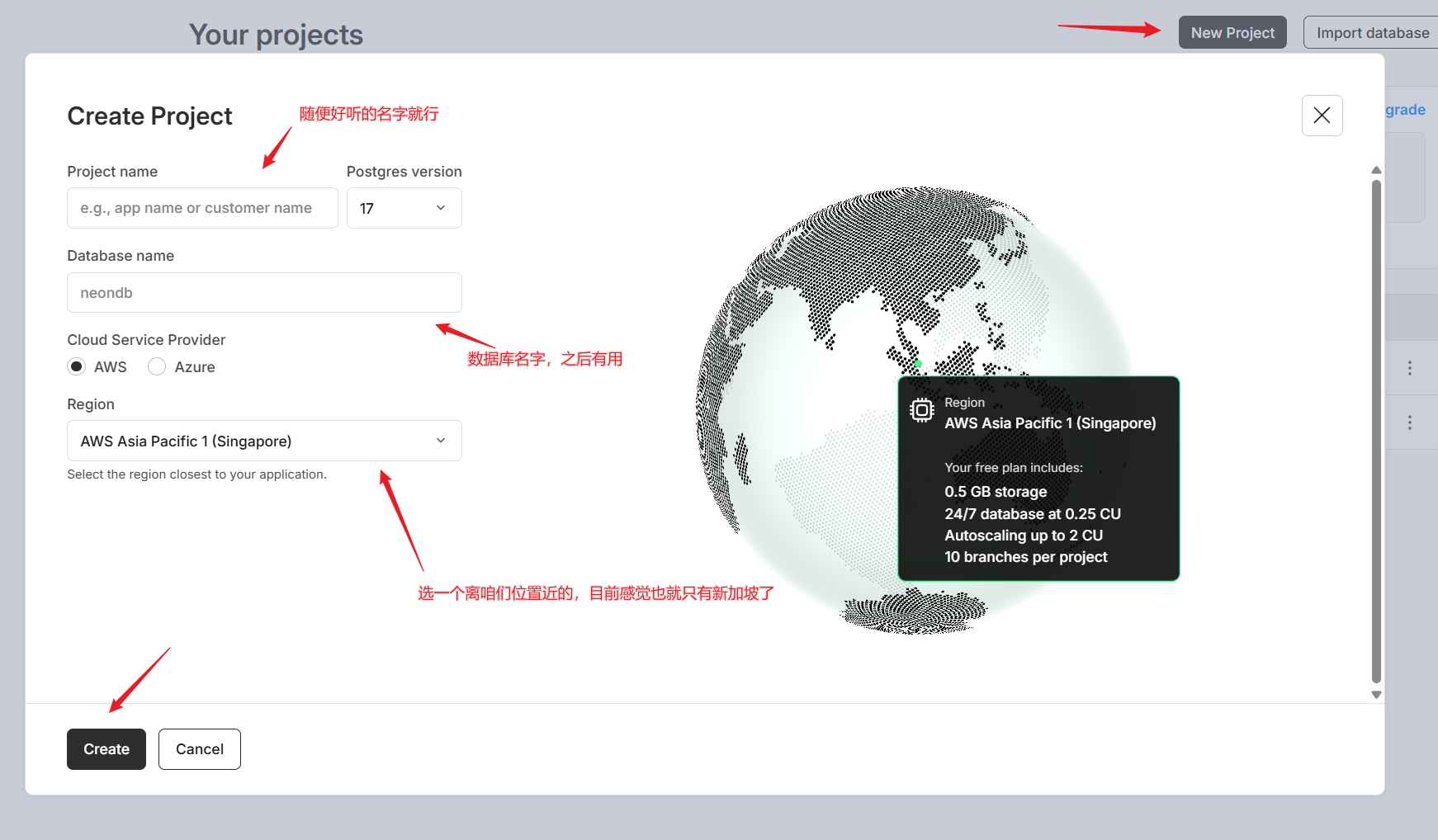Screen dimensions: 1438x840
Task: Select the AWS cloud provider radio button
Action: point(77,367)
